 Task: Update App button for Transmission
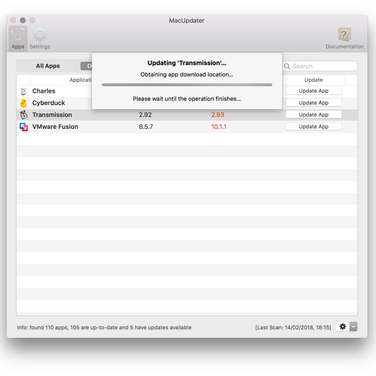pos(313,115)
